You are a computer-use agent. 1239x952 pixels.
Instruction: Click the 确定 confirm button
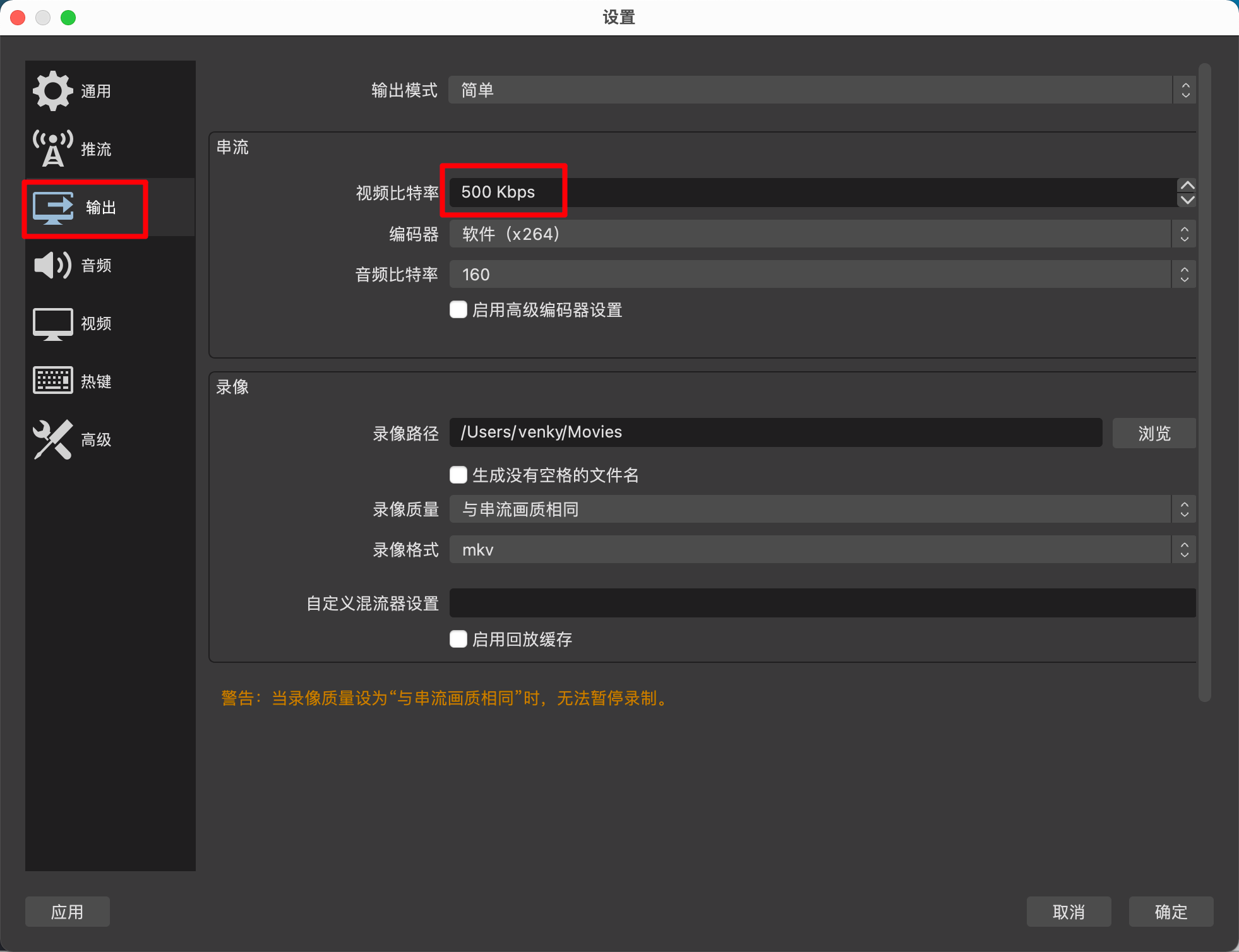tap(1171, 912)
